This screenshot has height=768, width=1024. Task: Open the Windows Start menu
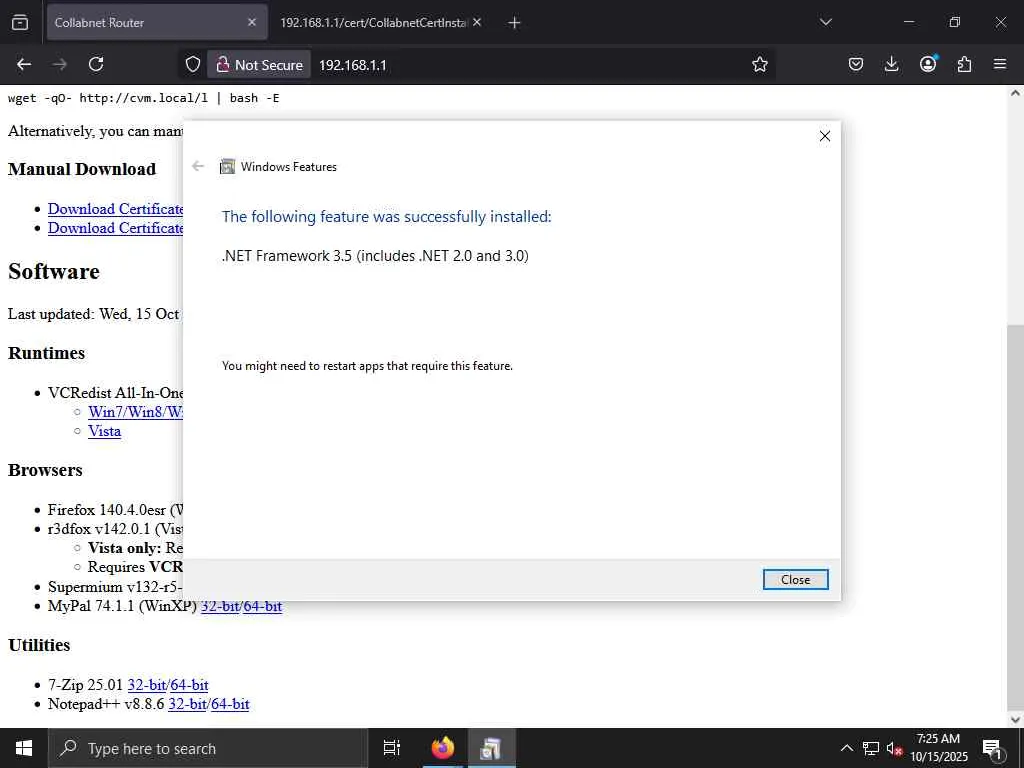coord(24,748)
